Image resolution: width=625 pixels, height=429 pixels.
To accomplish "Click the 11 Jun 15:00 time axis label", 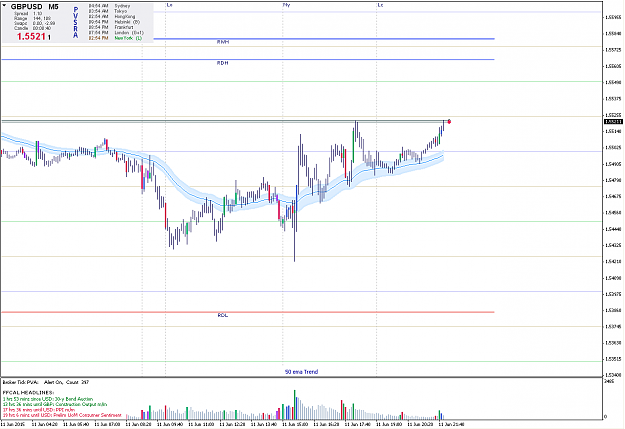I will (295, 424).
